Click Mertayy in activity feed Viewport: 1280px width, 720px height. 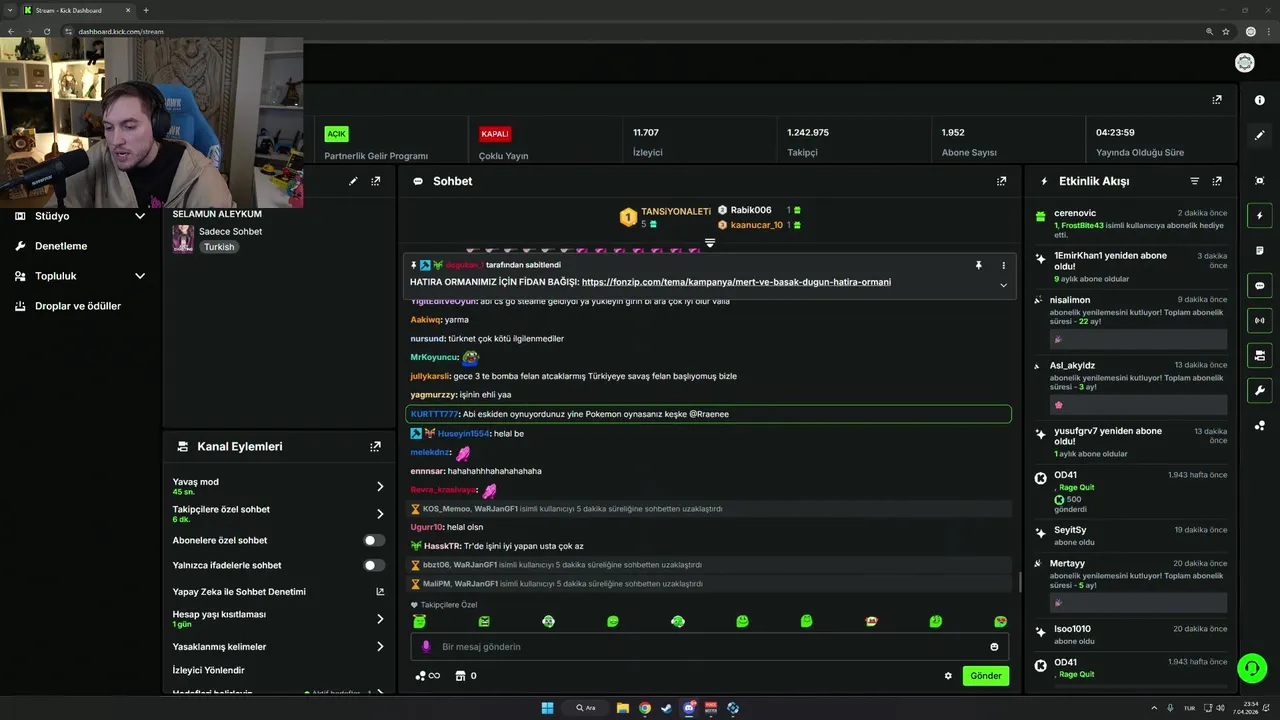coord(1067,563)
